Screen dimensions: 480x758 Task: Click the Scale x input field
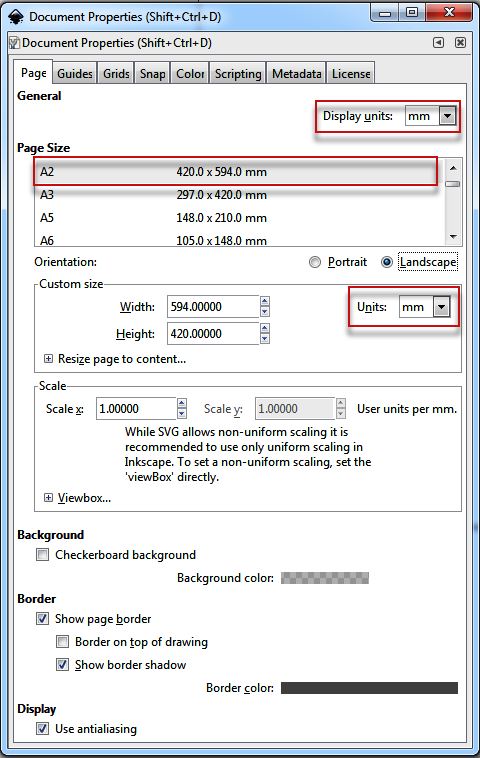(136, 408)
